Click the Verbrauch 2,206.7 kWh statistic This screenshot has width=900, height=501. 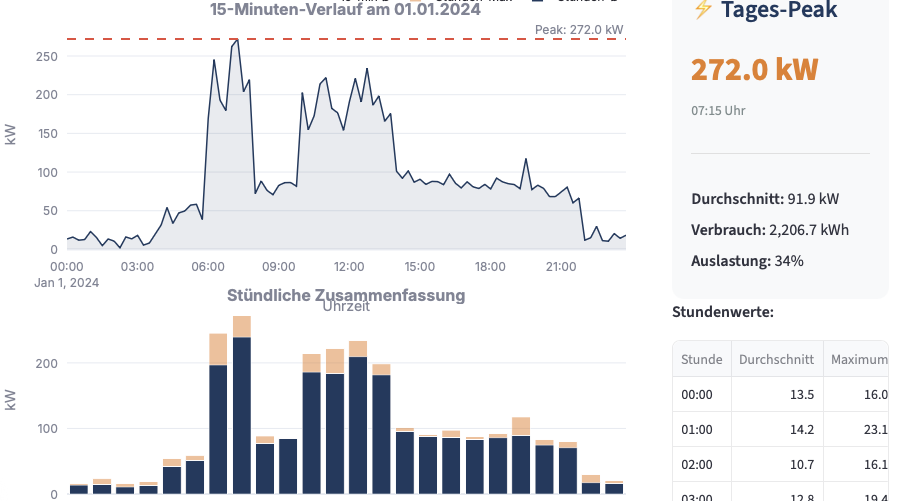(769, 230)
